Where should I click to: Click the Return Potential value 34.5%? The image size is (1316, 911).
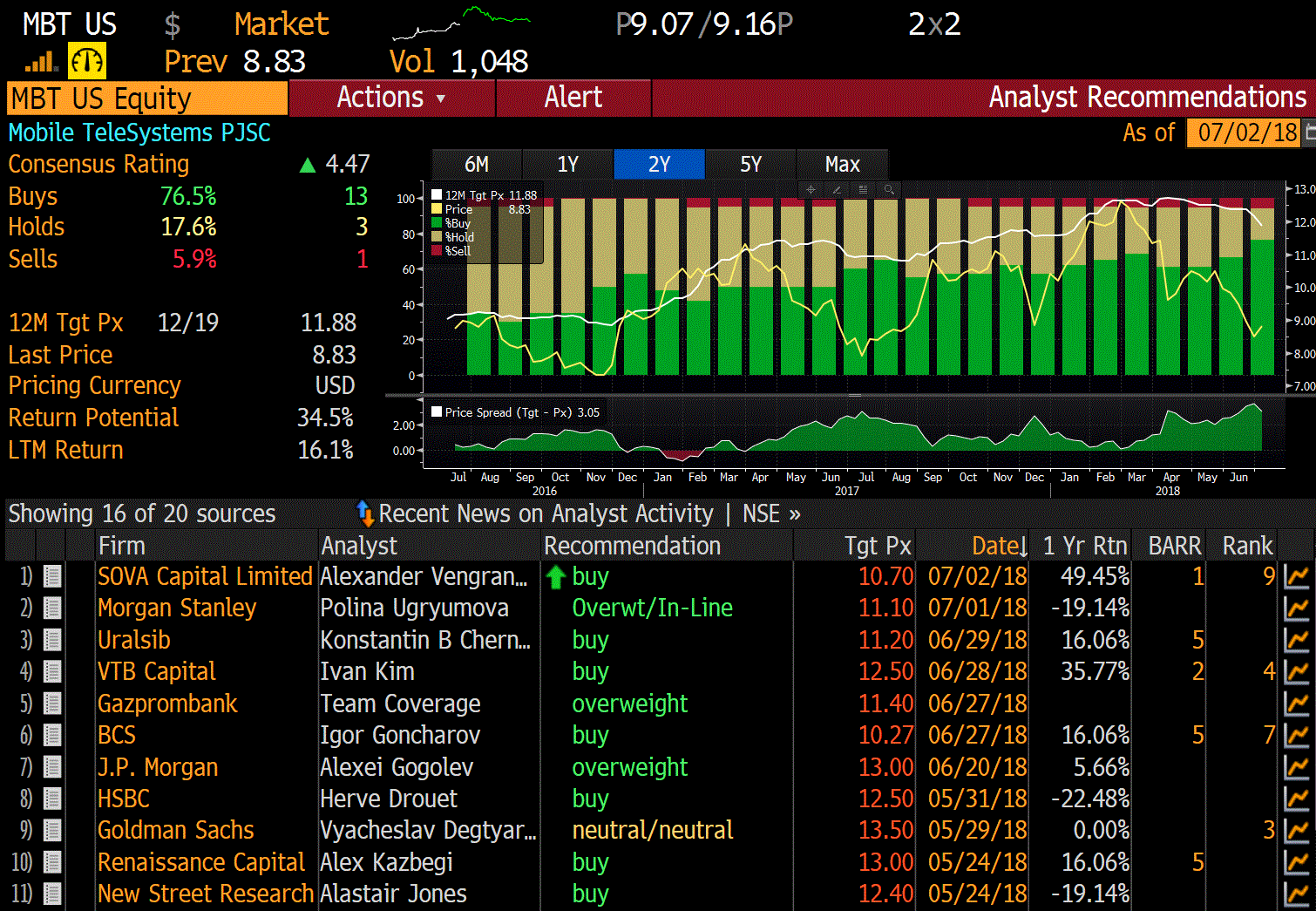pos(325,418)
